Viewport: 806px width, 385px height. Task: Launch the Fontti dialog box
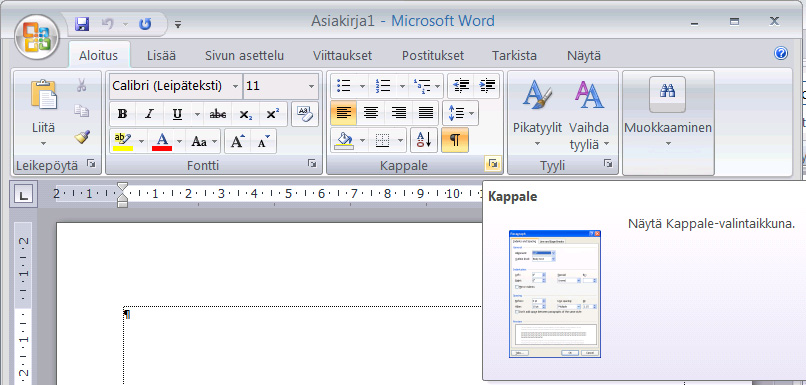click(312, 164)
